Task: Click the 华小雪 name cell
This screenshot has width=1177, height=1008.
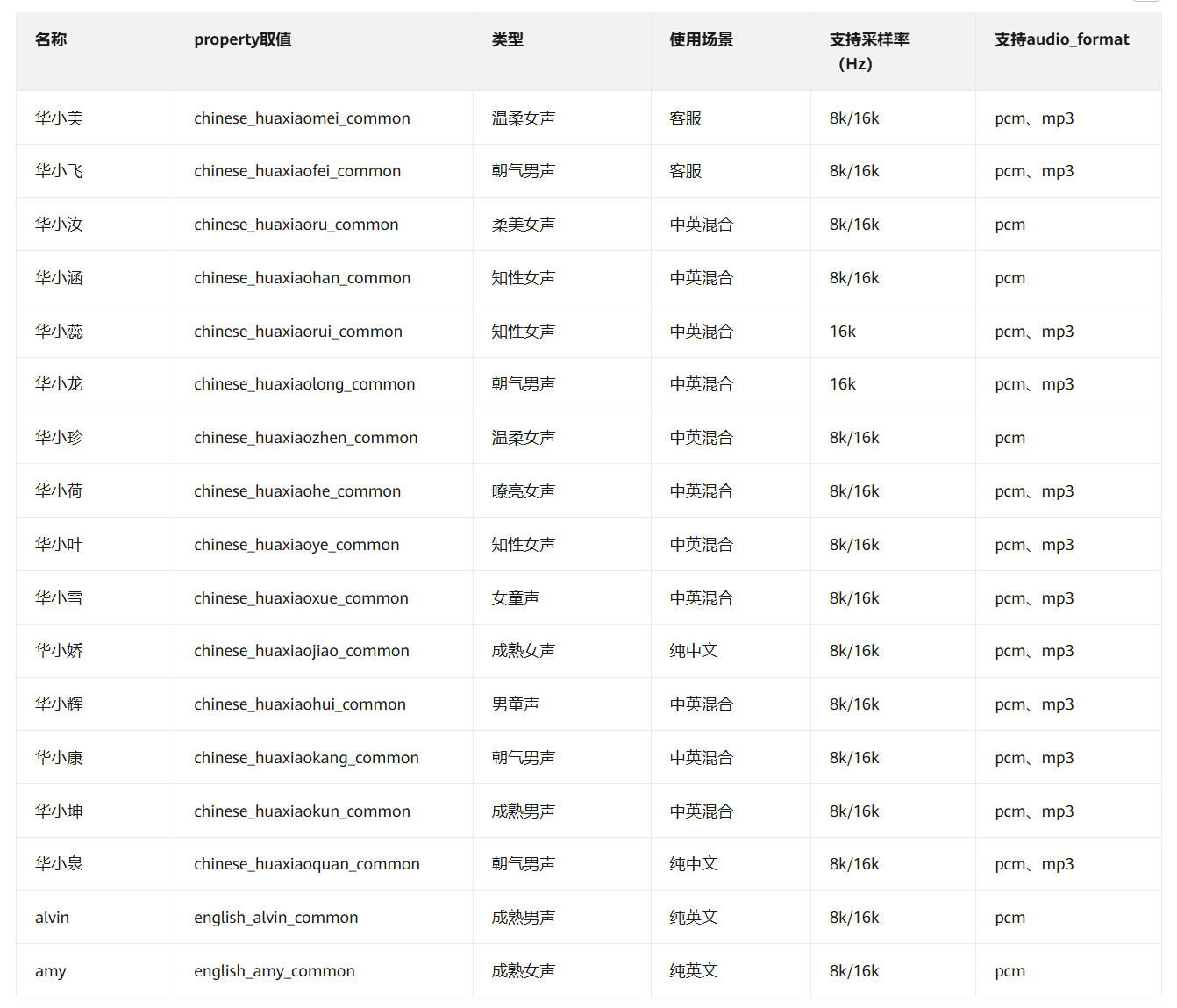Action: [59, 598]
